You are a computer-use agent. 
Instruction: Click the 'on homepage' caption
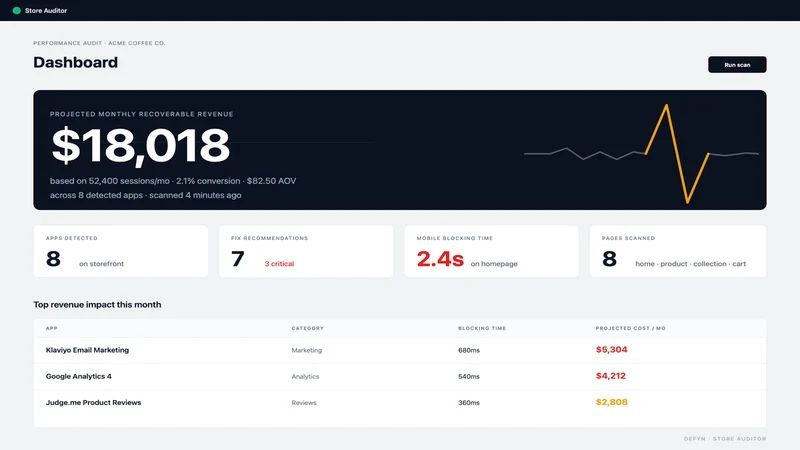[x=494, y=264]
